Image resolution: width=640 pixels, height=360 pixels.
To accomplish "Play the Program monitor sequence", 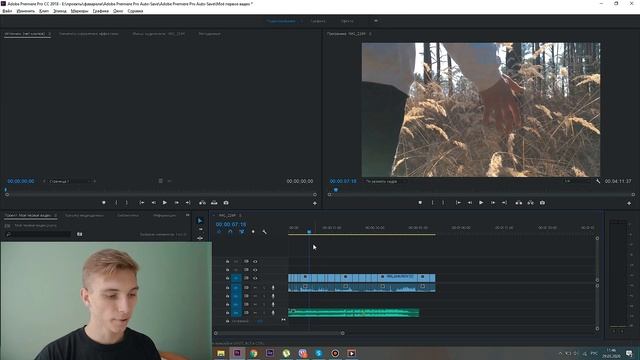I will (481, 202).
